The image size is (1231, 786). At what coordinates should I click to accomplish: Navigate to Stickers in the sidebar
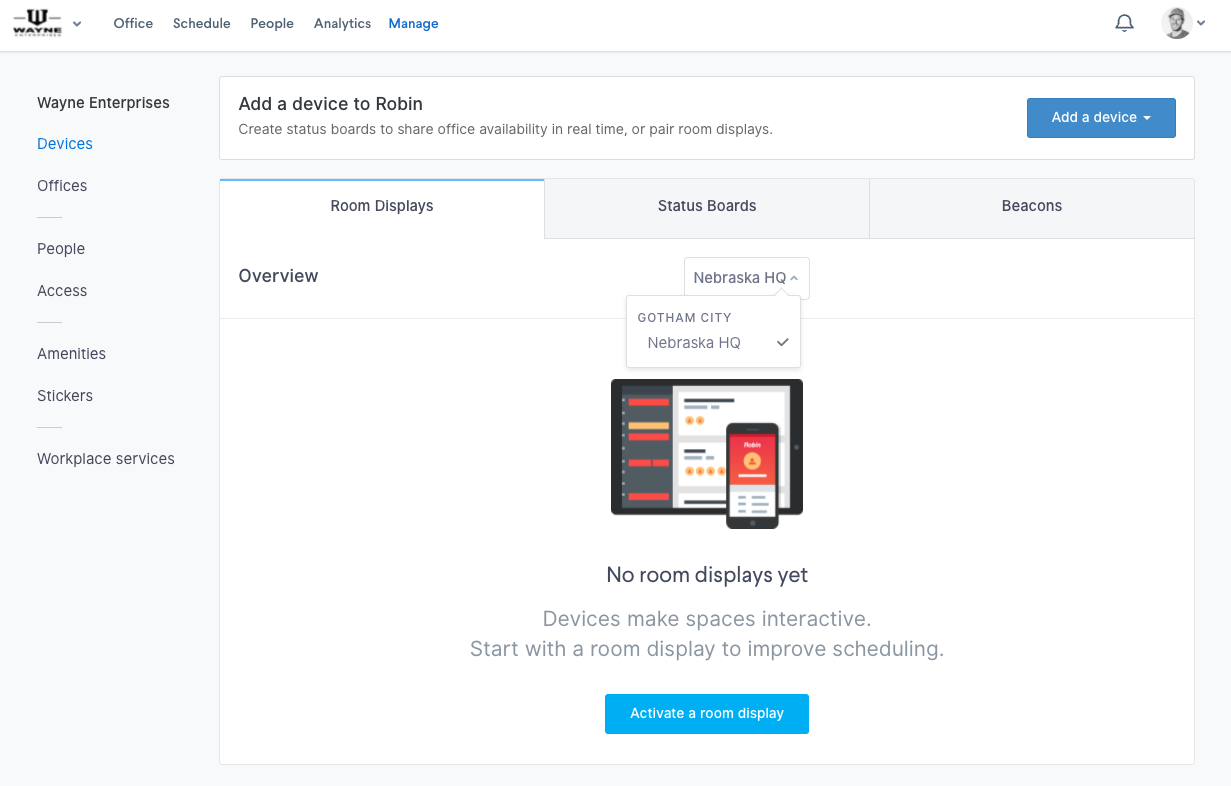pos(64,395)
